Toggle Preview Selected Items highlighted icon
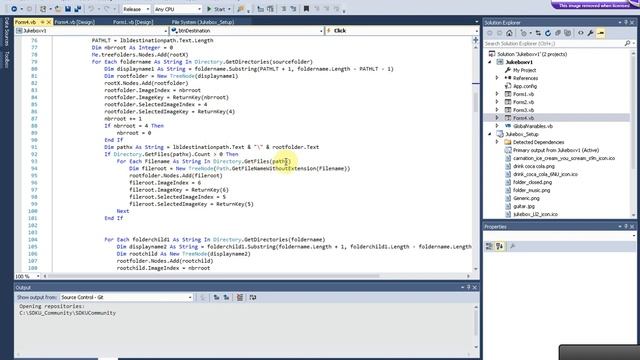Image resolution: width=640 pixels, height=360 pixels. point(600,33)
